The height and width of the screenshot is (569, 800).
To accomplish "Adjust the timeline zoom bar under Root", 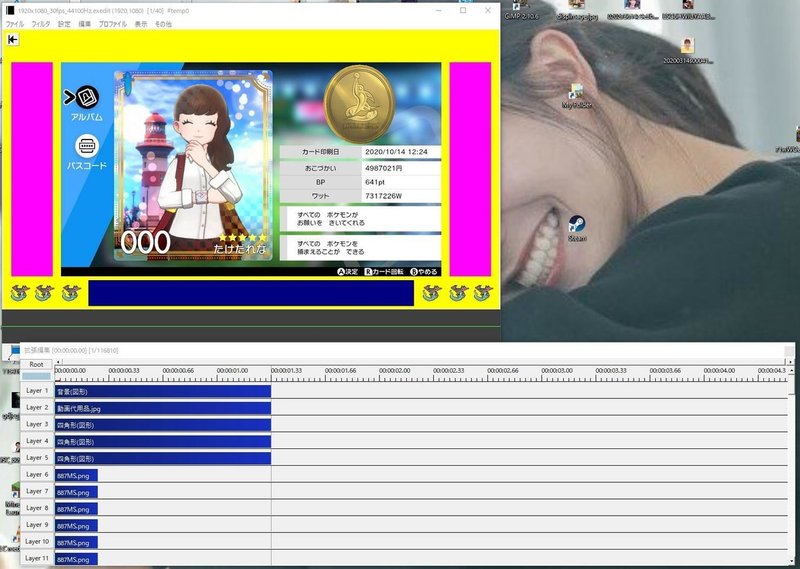I will pos(36,376).
